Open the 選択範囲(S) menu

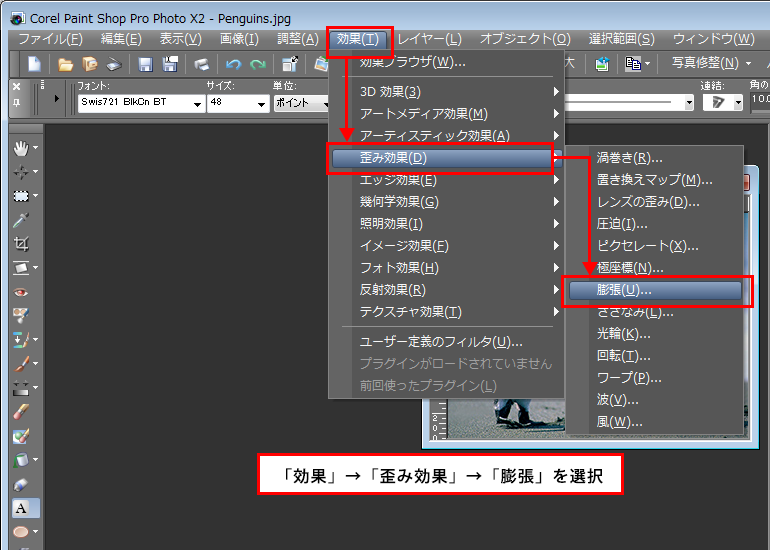point(622,39)
